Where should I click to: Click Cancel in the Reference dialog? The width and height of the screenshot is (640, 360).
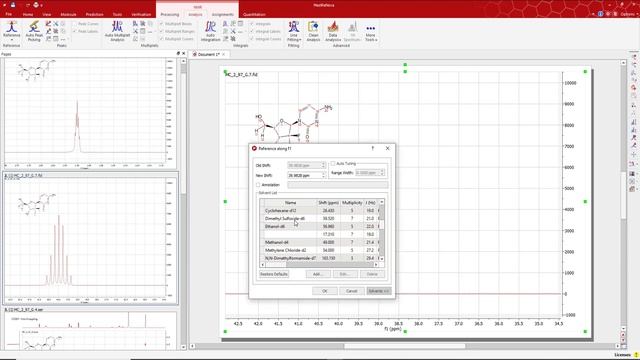[351, 291]
